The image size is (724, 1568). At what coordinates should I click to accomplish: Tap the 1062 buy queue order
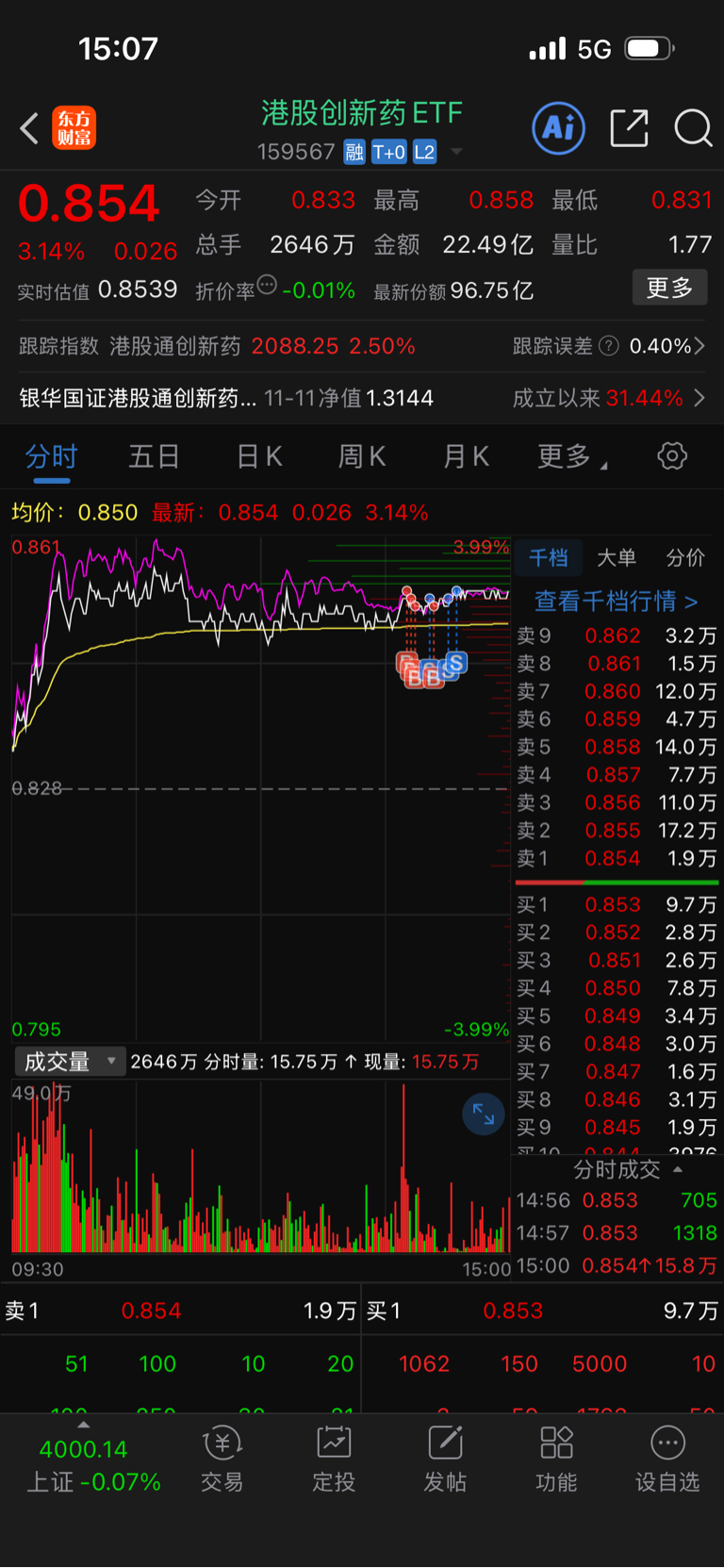click(x=424, y=1363)
